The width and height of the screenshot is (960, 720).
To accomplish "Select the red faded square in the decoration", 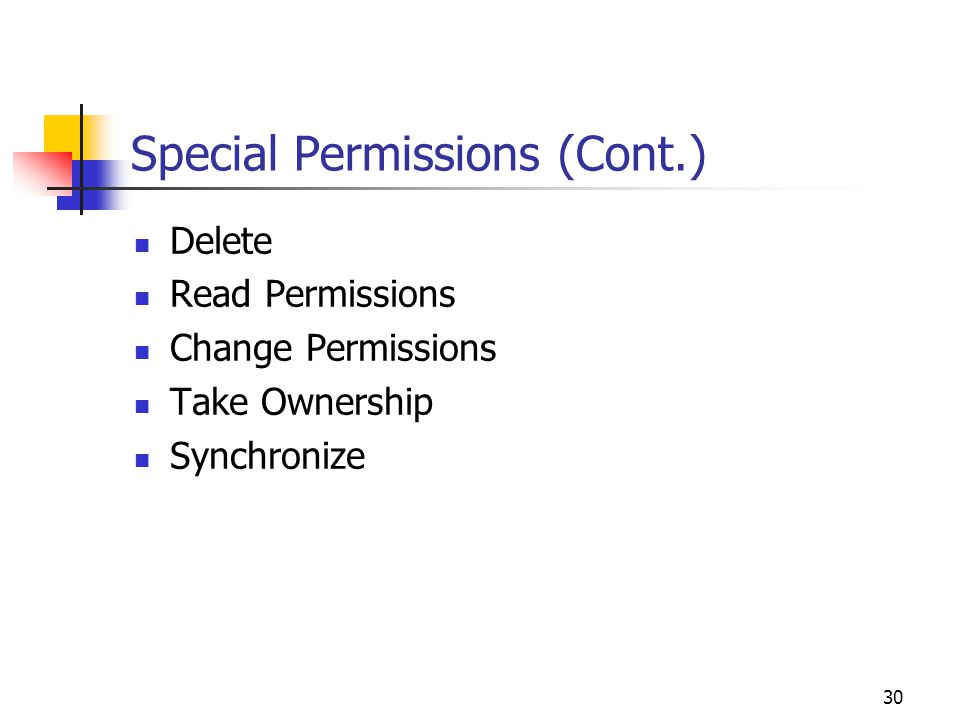I will coord(42,173).
